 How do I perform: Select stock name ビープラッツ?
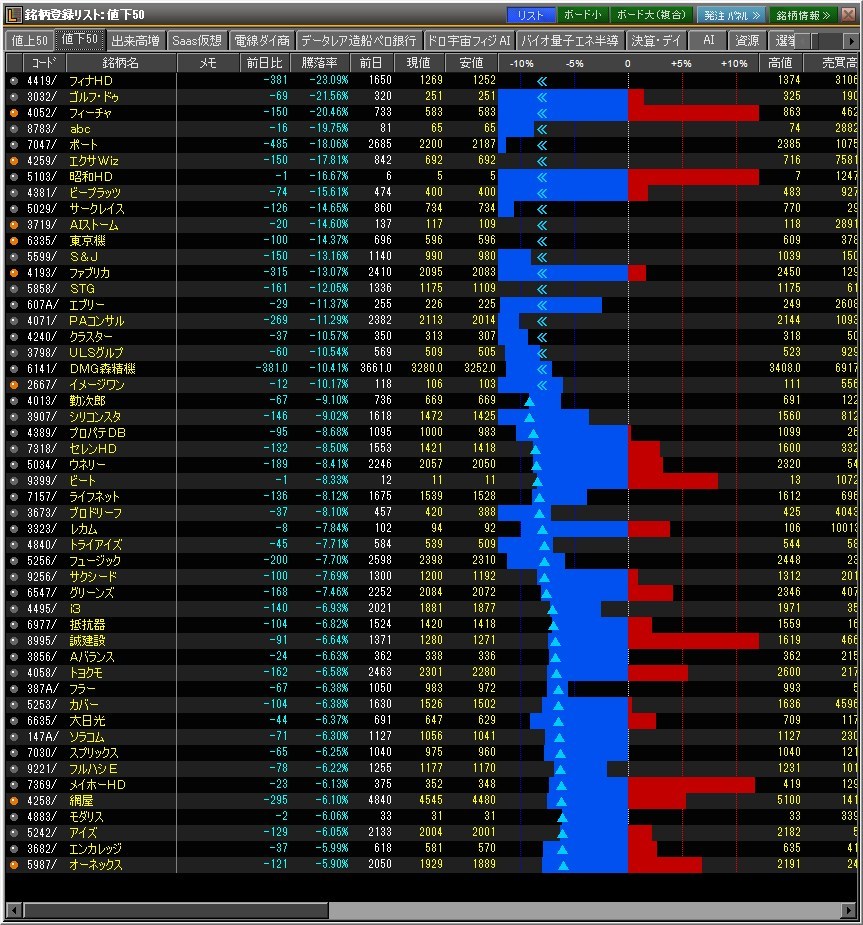coord(95,192)
